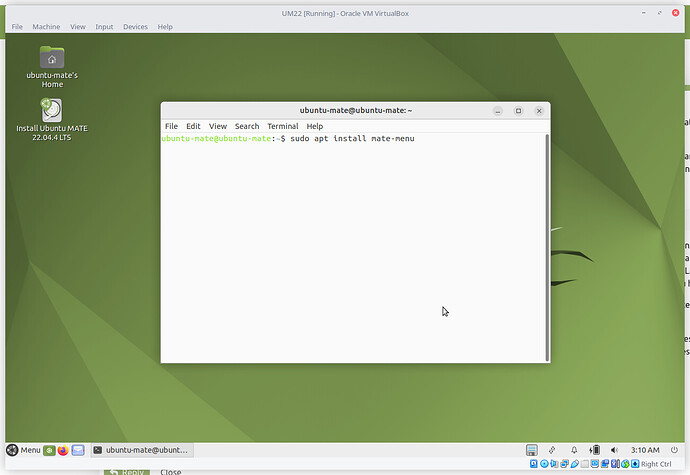This screenshot has height=475, width=690.
Task: Open terminal File menu
Action: pyautogui.click(x=171, y=126)
